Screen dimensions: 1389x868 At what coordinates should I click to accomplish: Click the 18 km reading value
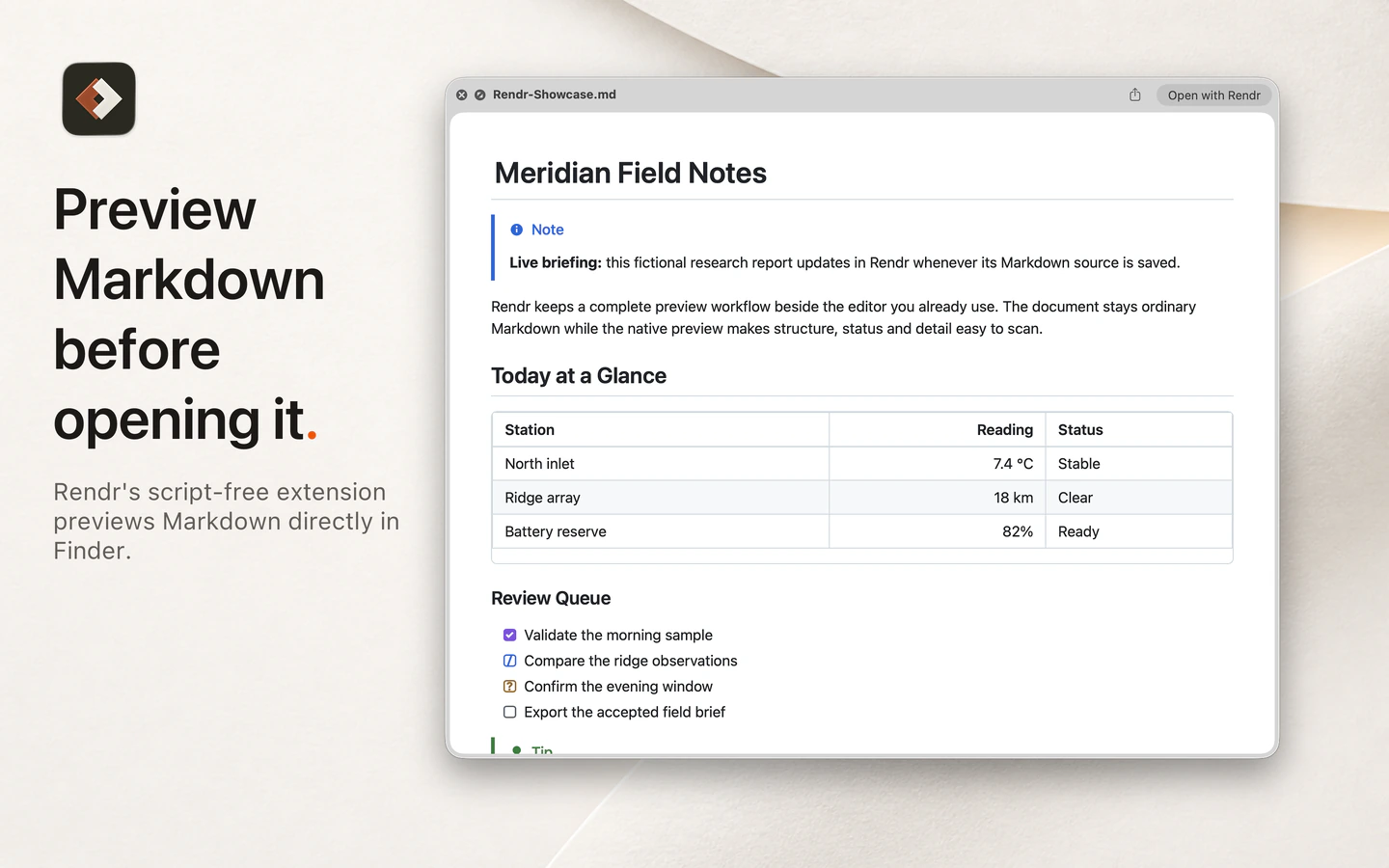click(1013, 498)
